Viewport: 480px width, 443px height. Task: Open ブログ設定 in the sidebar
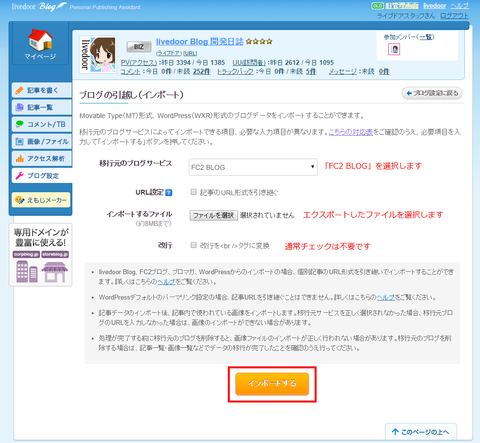click(x=42, y=176)
